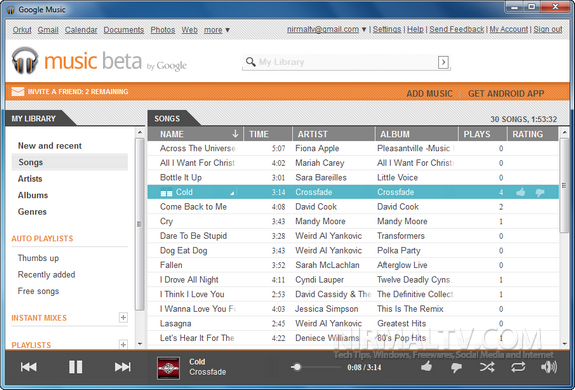Open the Cold song options triangle
Image resolution: width=575 pixels, height=390 pixels.
(232, 193)
